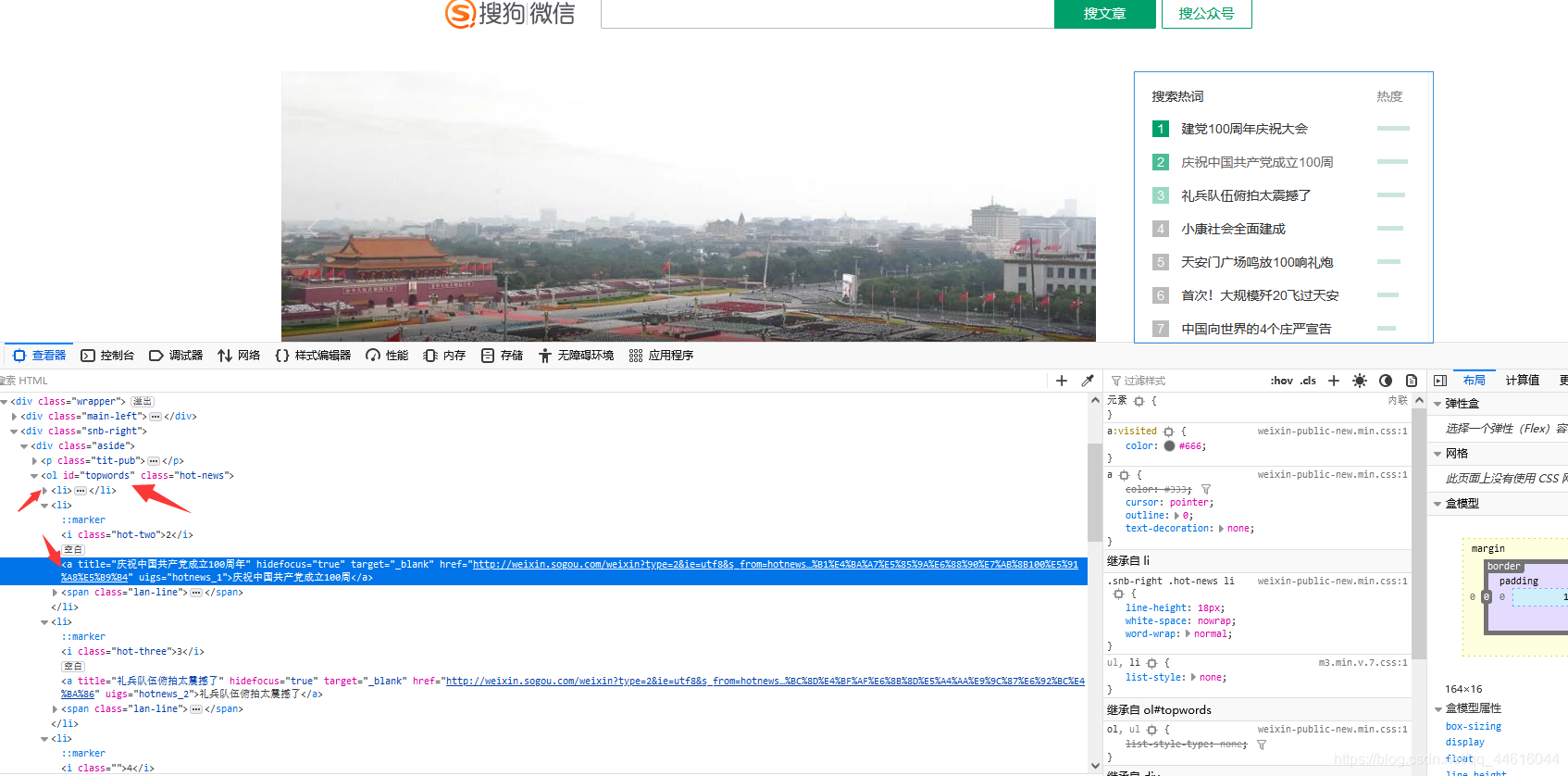Open the 应用程序 tab
Image resolution: width=1568 pixels, height=776 pixels.
[x=661, y=356]
